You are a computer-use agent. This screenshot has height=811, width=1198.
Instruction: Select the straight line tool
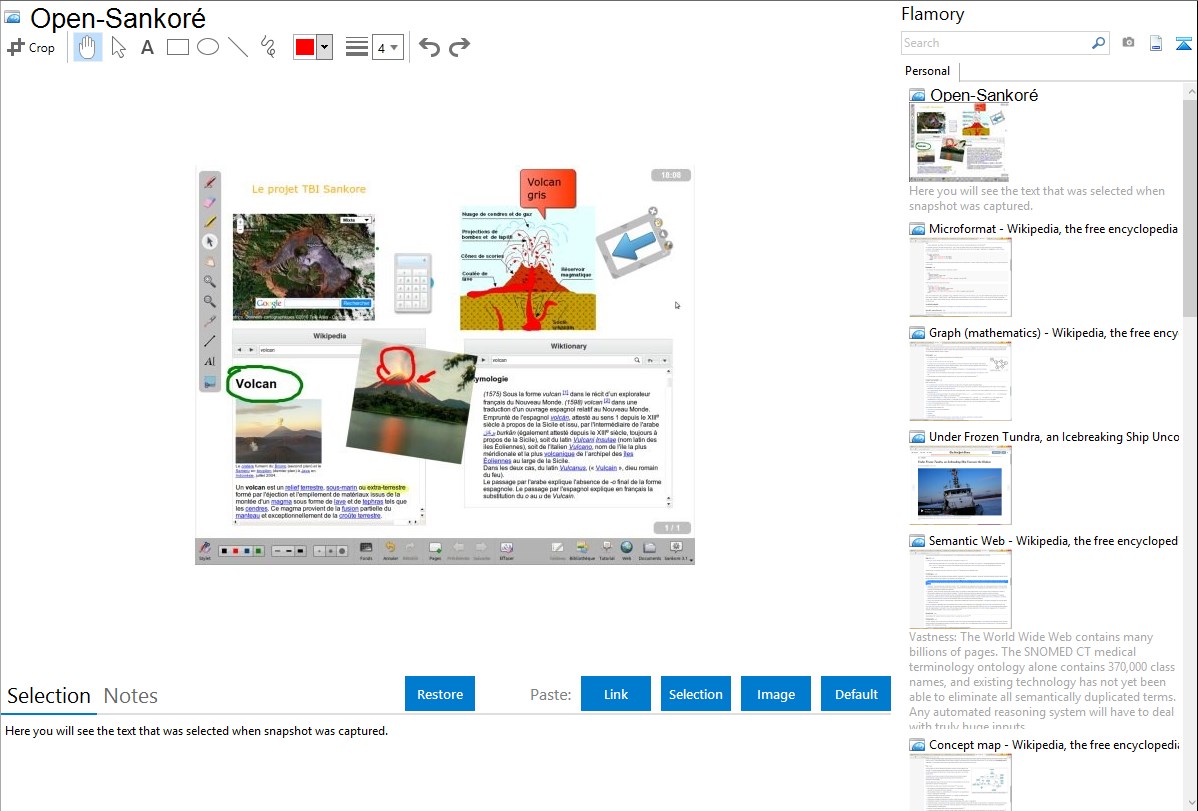coord(238,47)
